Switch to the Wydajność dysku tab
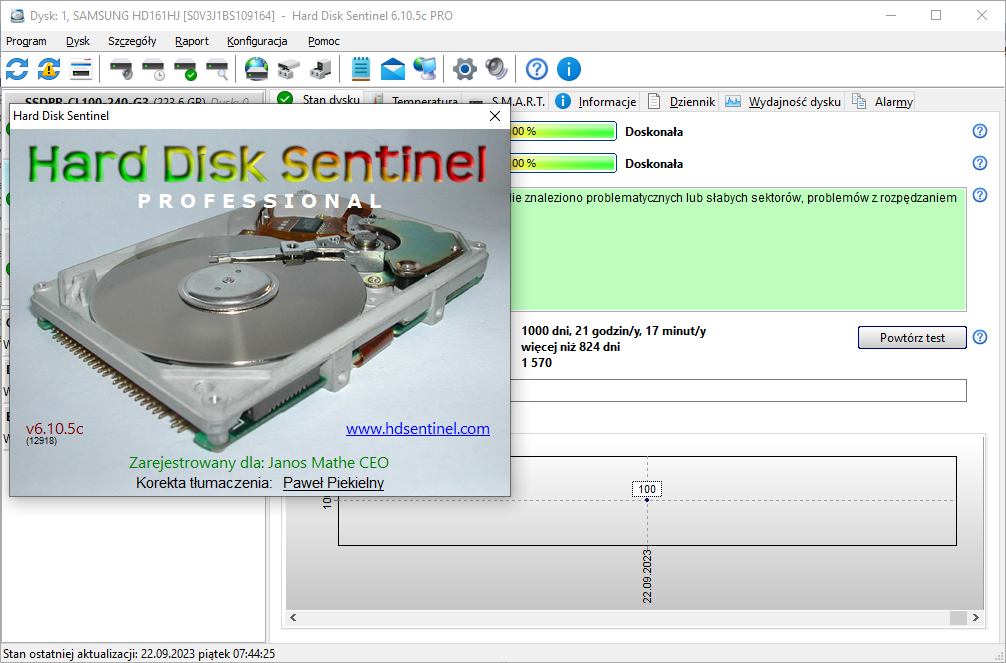 coord(783,101)
